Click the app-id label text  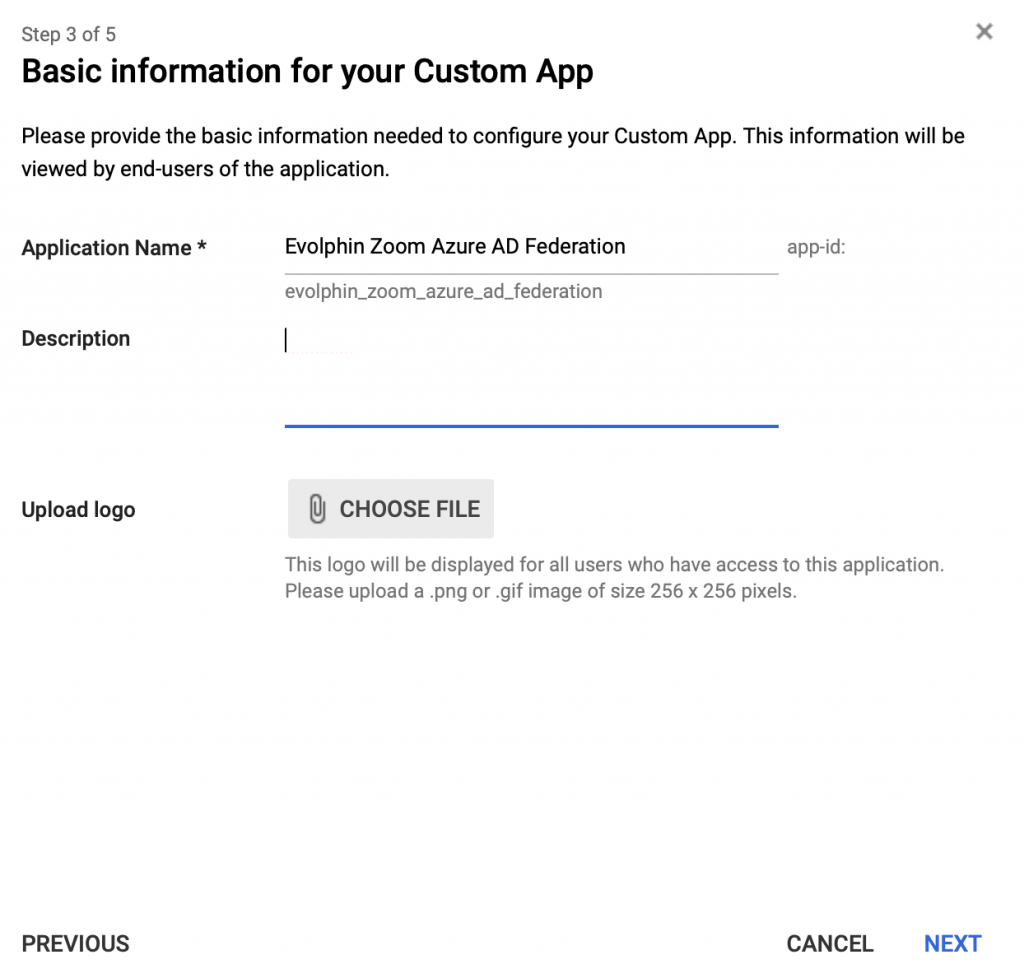816,247
